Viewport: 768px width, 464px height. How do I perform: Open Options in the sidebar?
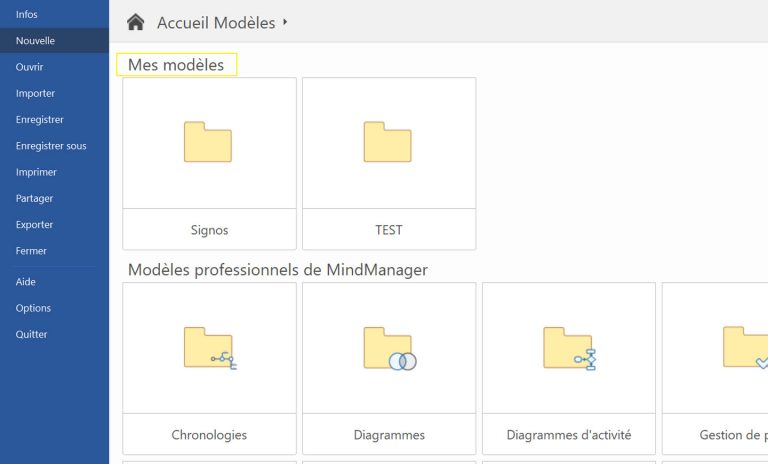33,308
